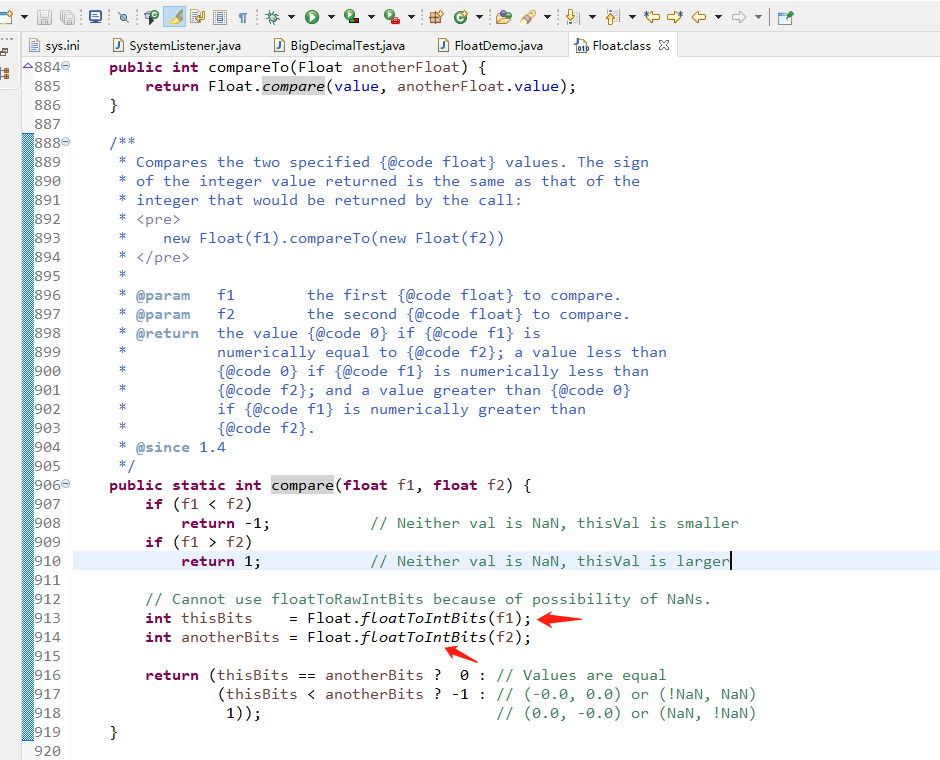Click the Coverage run icon
This screenshot has height=760, width=940.
(x=351, y=17)
